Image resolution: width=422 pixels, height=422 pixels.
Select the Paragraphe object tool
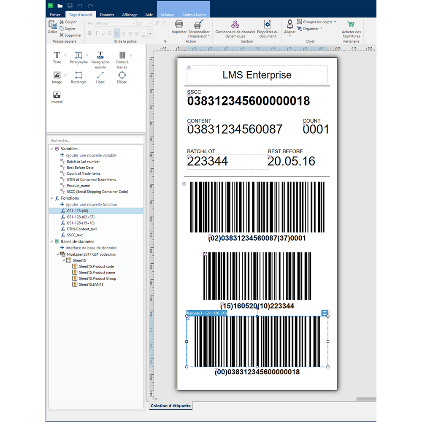click(78, 57)
